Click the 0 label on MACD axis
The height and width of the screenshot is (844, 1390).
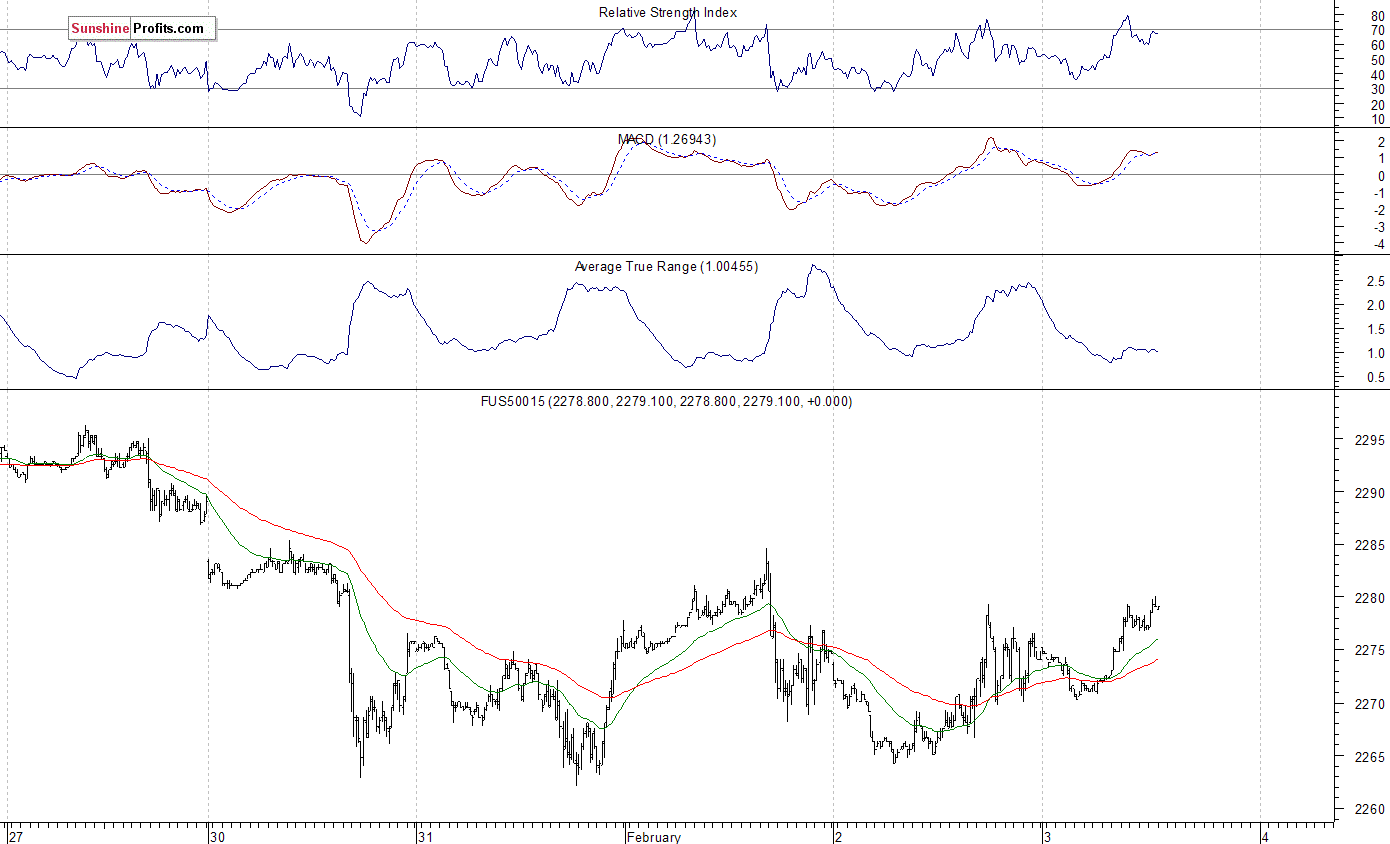coord(1381,176)
